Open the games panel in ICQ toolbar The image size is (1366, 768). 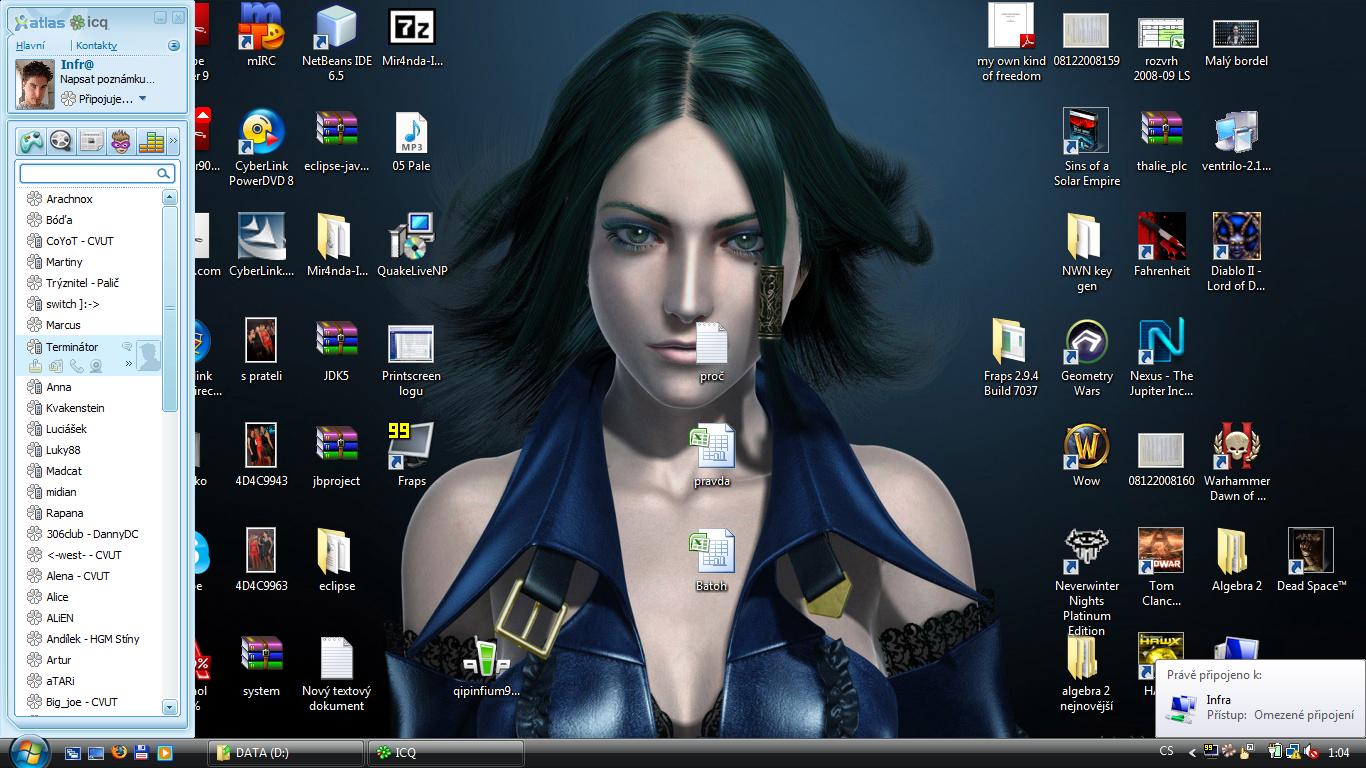pos(31,141)
